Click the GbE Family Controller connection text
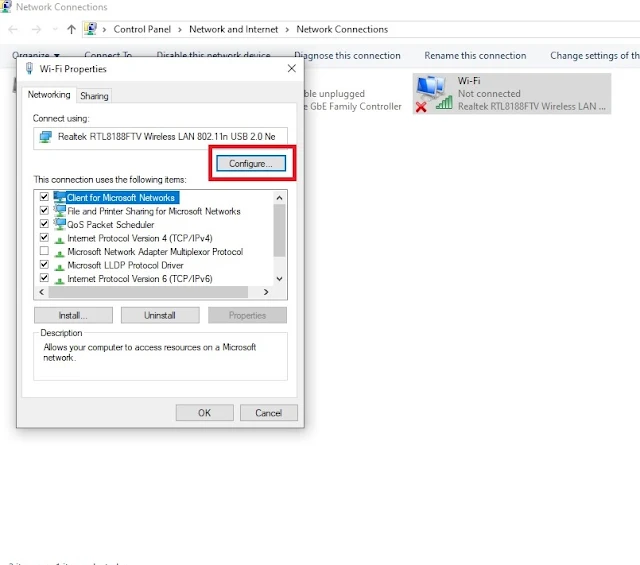The image size is (640, 565). coord(353,107)
